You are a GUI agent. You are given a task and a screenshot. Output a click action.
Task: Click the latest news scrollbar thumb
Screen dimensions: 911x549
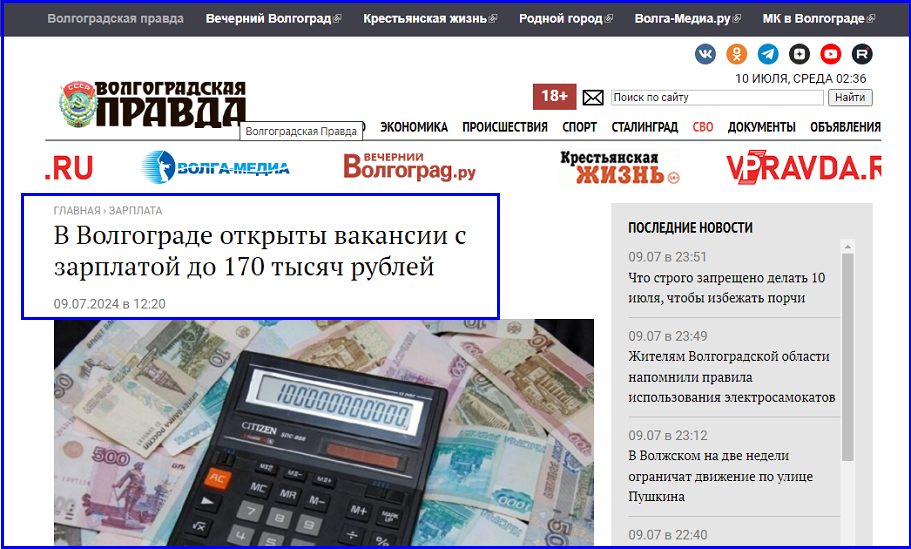(848, 357)
